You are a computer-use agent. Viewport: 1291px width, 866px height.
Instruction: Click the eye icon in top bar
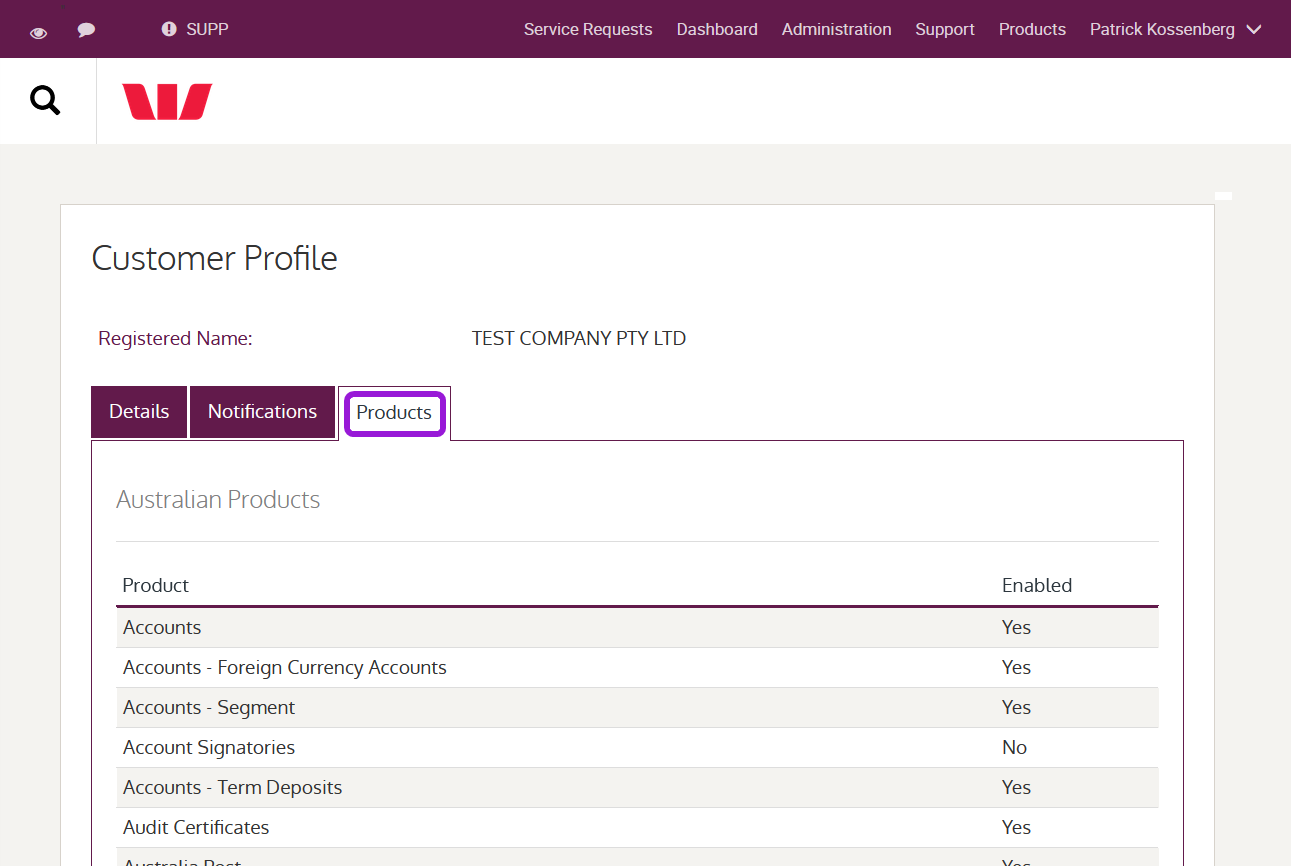[39, 32]
